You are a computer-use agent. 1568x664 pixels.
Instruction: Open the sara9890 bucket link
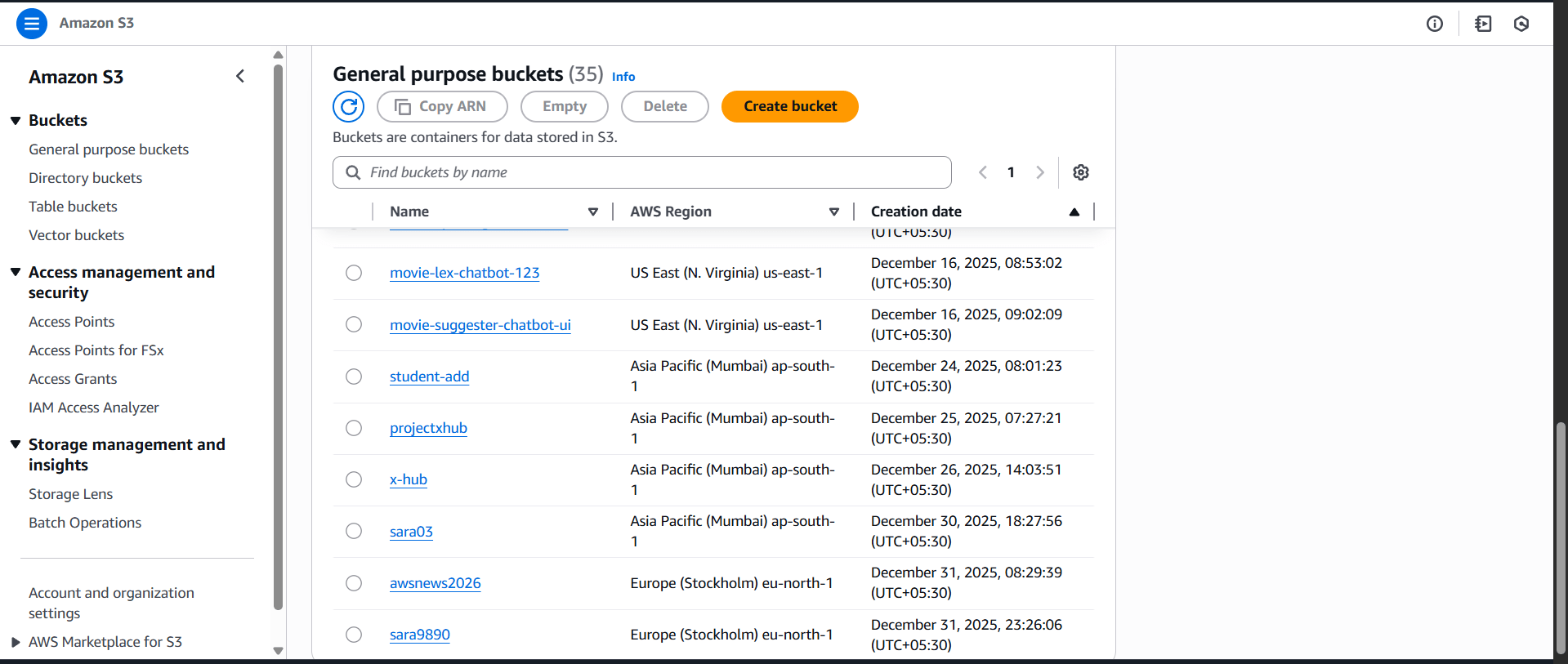click(420, 635)
